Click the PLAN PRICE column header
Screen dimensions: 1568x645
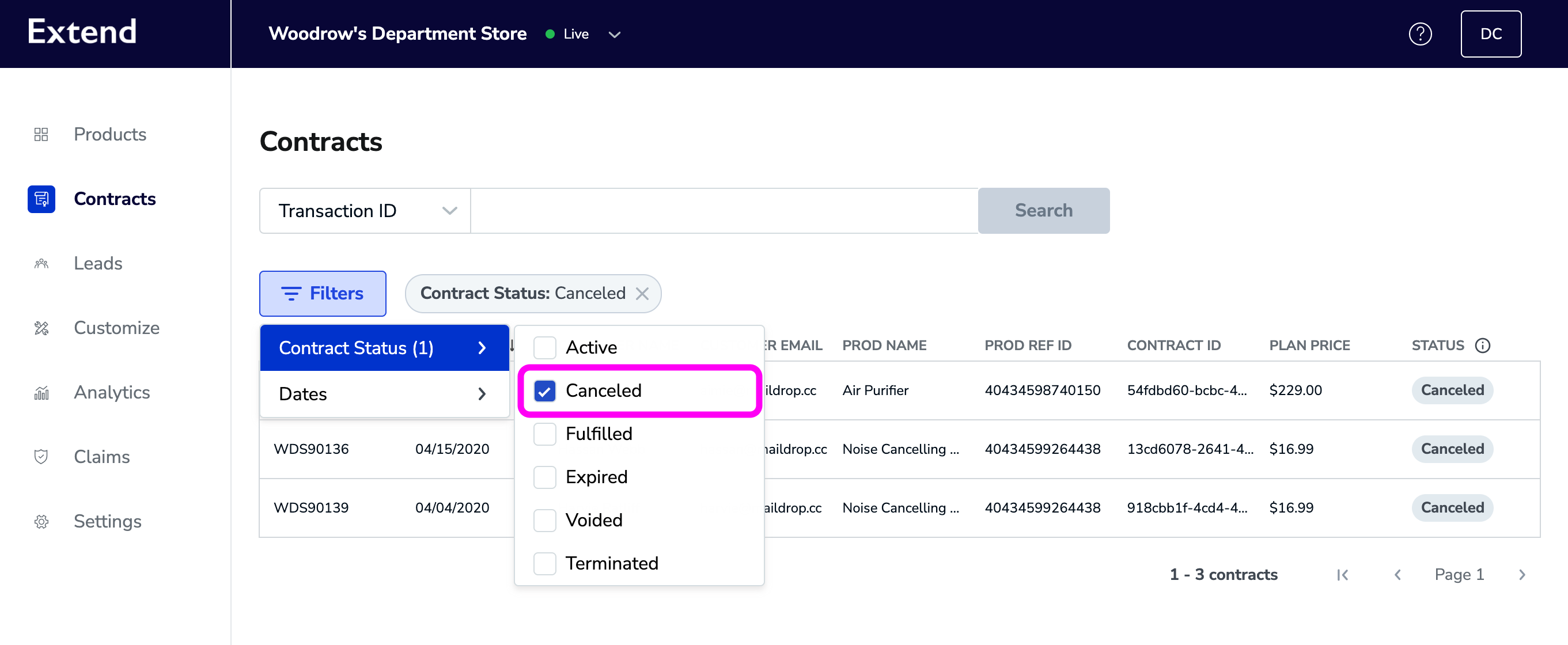pyautogui.click(x=1309, y=346)
